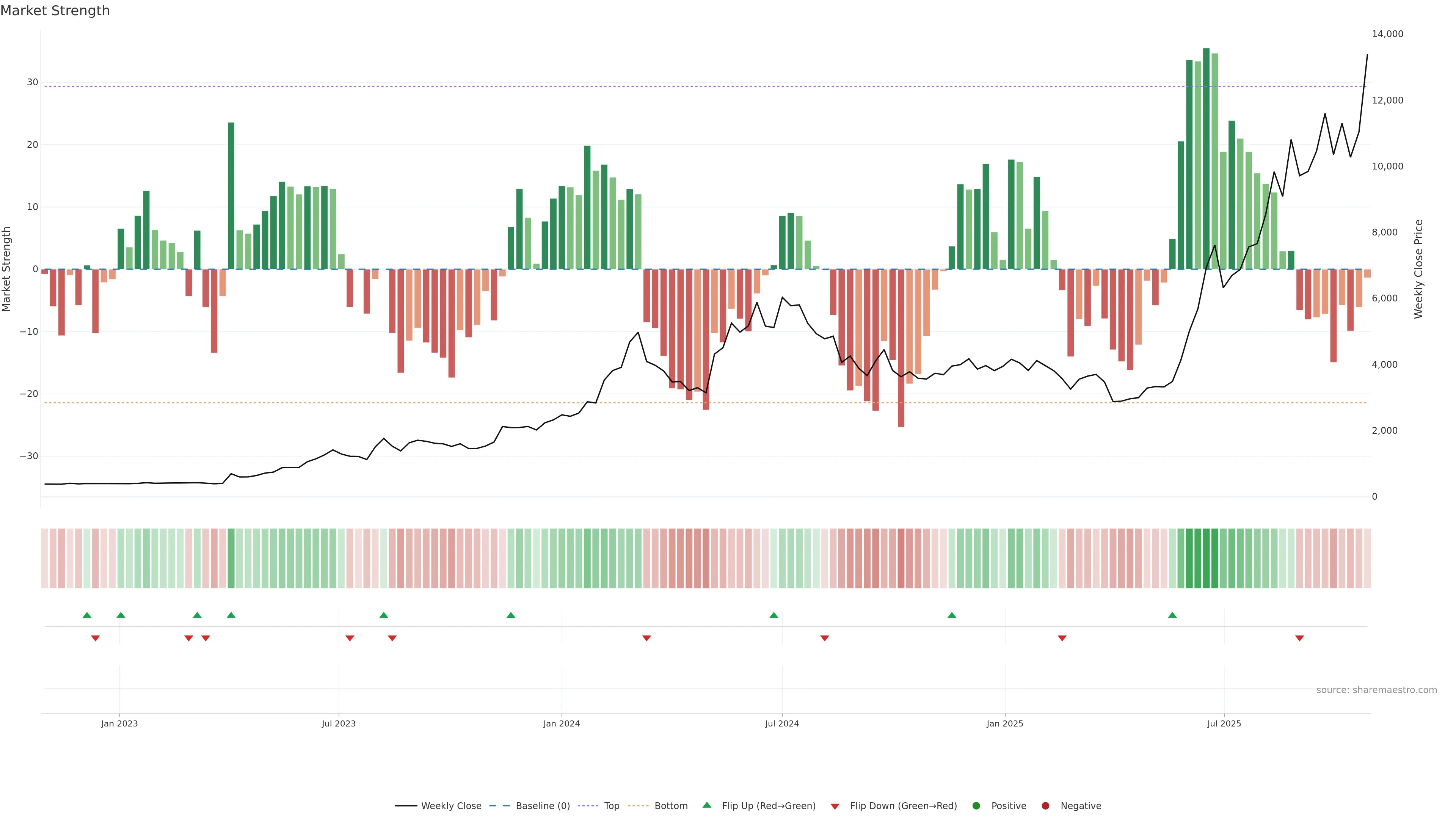
Task: Click the red Flip Down triangle in legend
Action: point(835,806)
